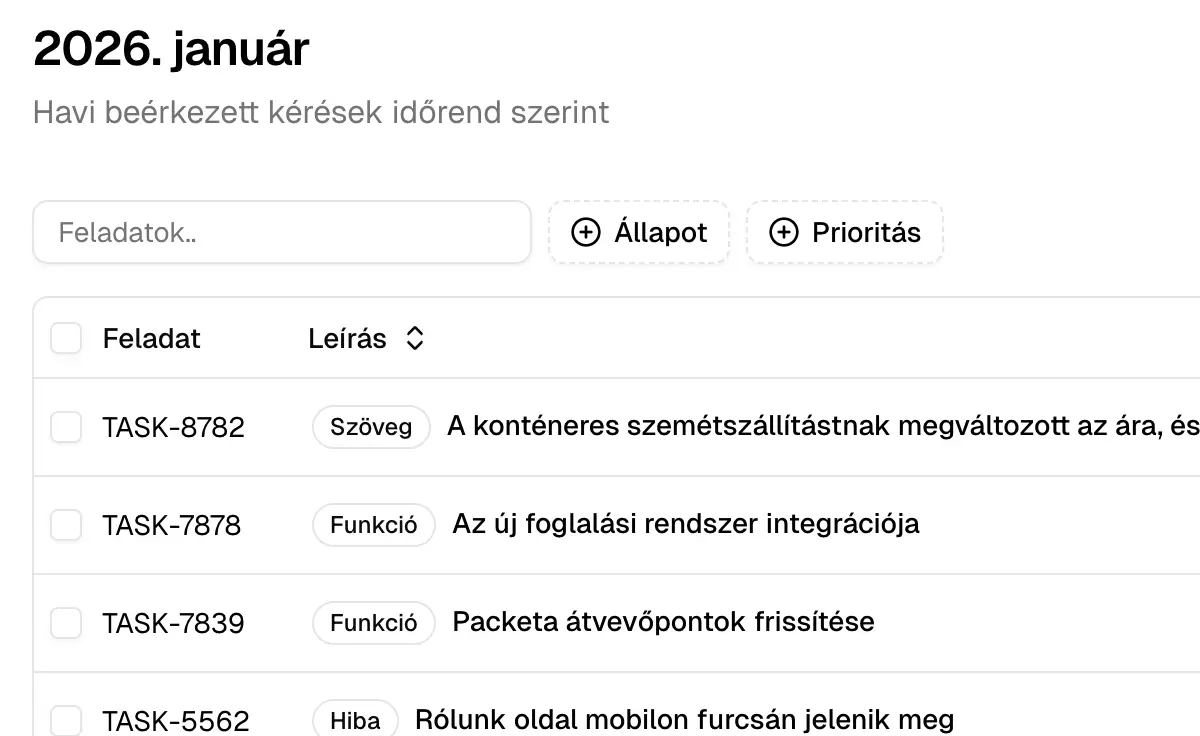The height and width of the screenshot is (736, 1200).
Task: Click the plus icon in Állapot filter
Action: point(585,233)
